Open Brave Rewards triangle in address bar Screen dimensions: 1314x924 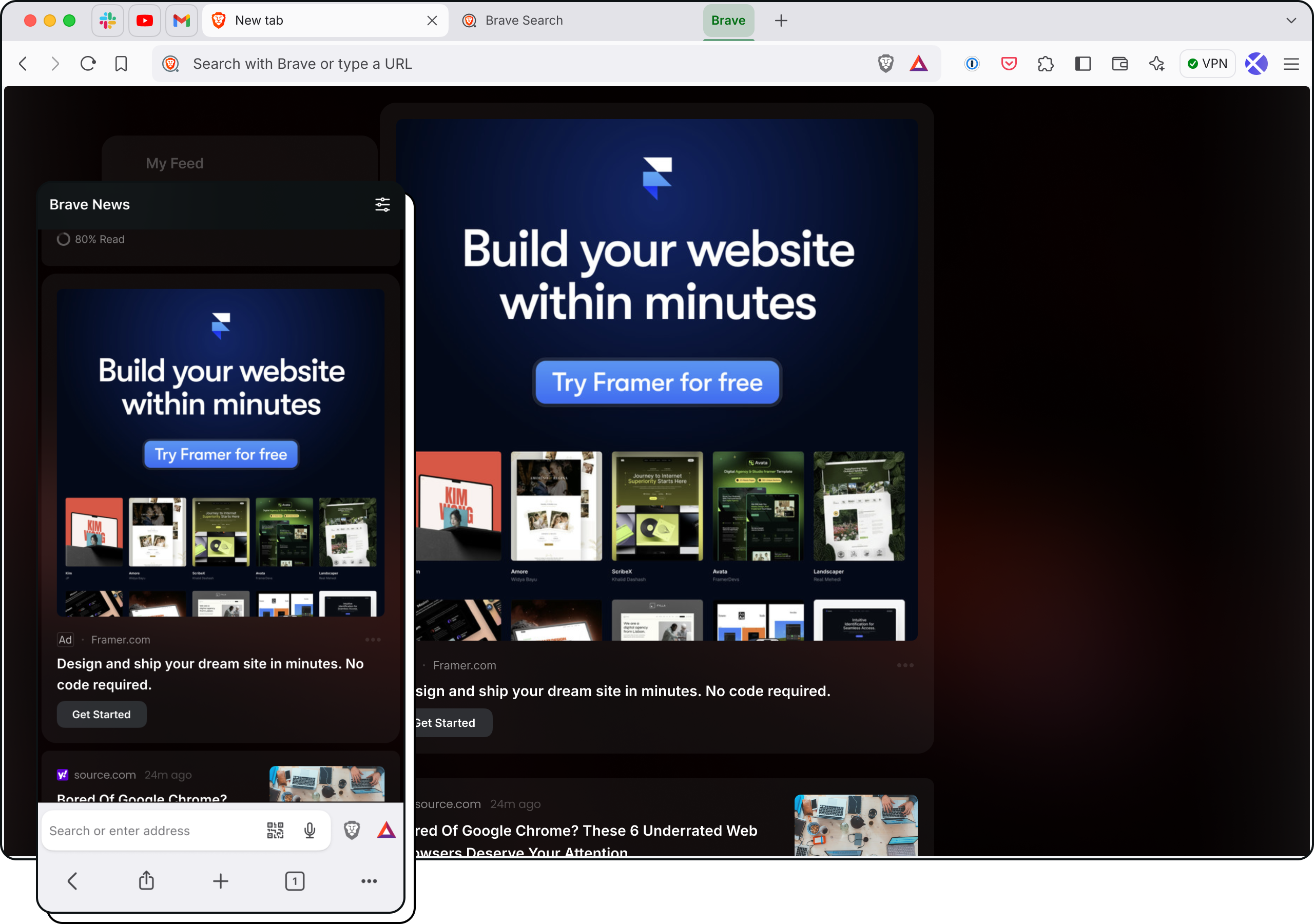click(919, 64)
